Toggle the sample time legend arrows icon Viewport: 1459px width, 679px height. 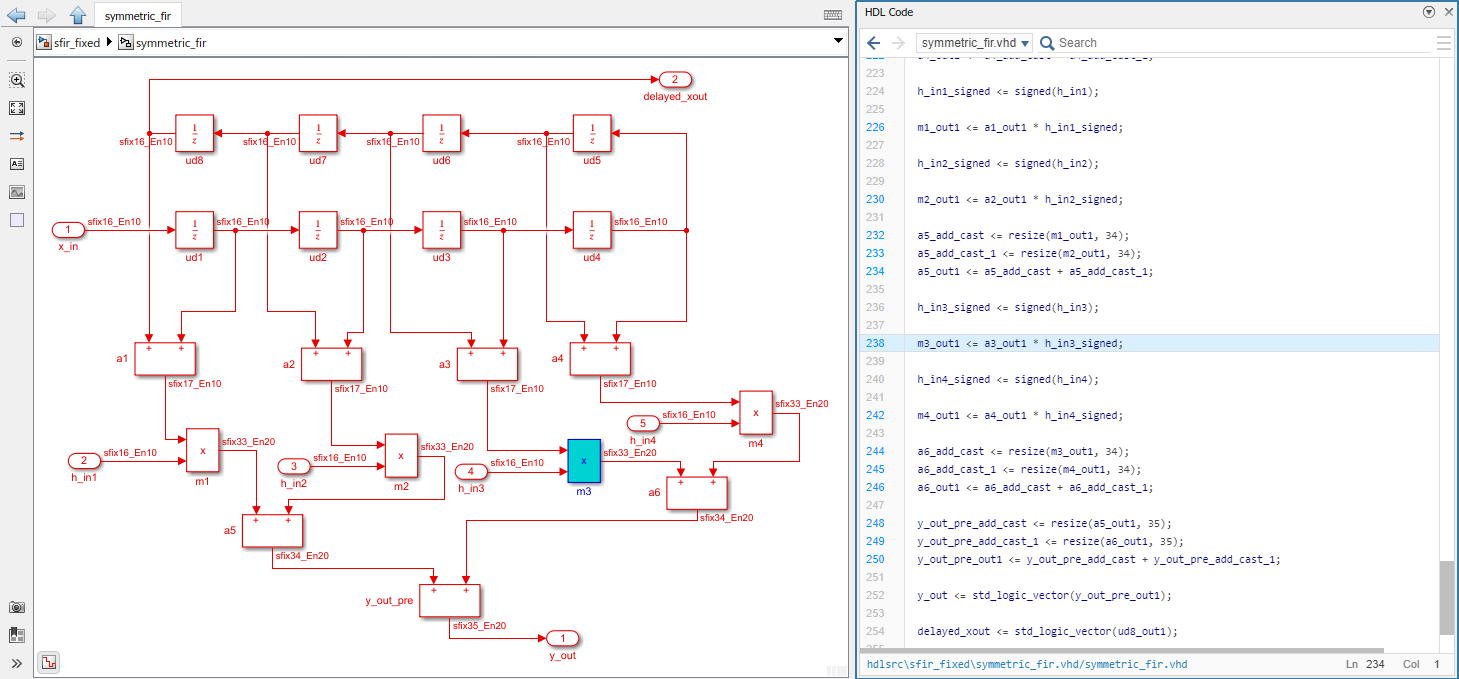17,135
